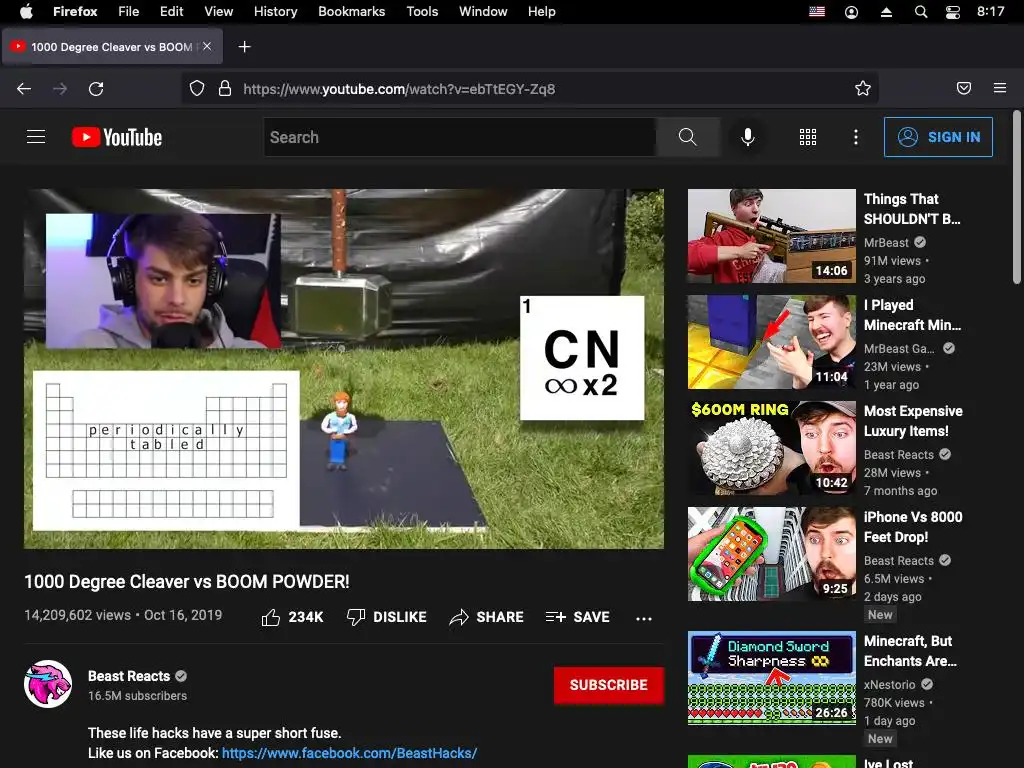Open YouTube guide sidebar menu

tap(36, 136)
